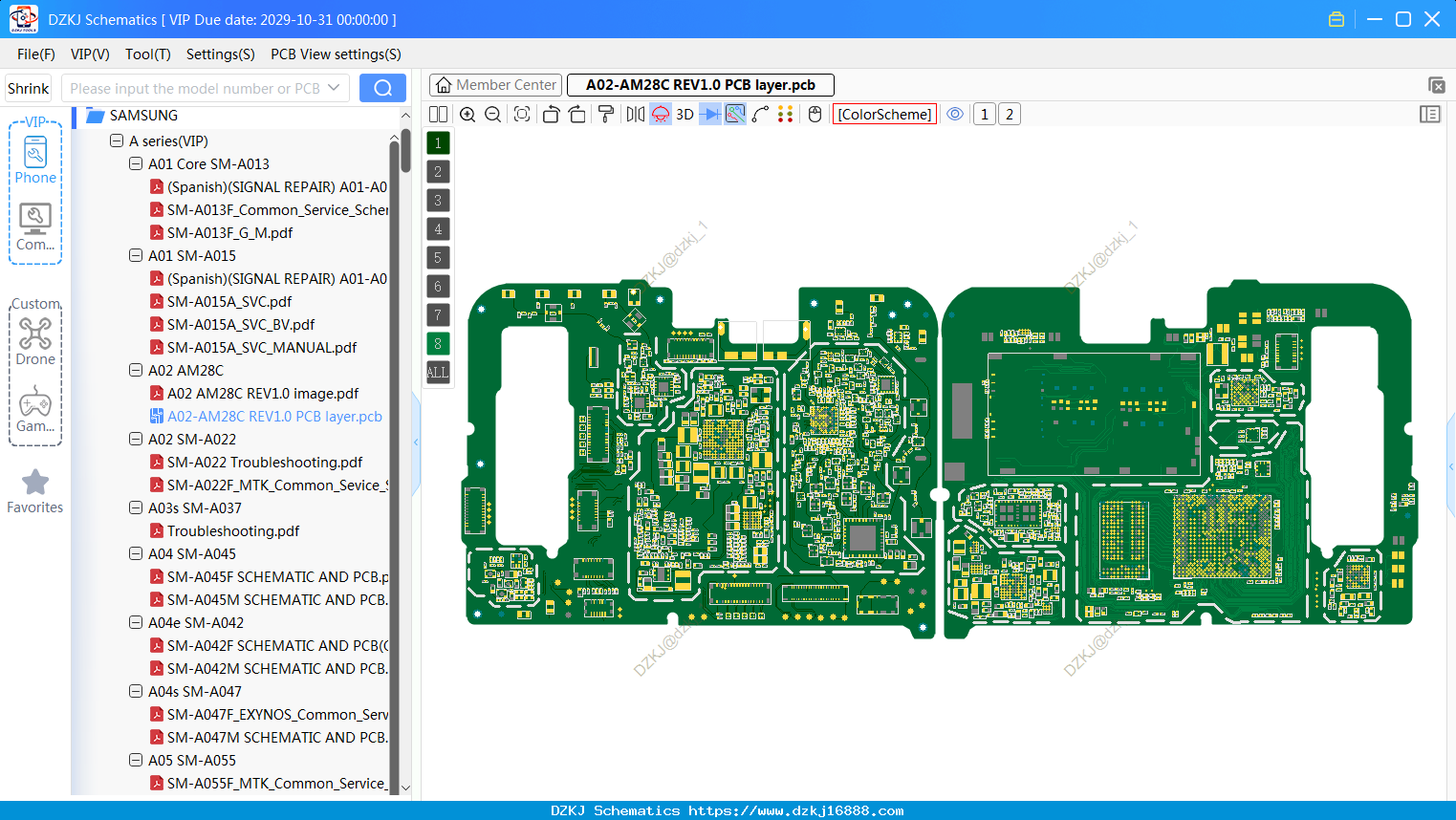Open the File(F) menu
The width and height of the screenshot is (1456, 820).
point(36,54)
